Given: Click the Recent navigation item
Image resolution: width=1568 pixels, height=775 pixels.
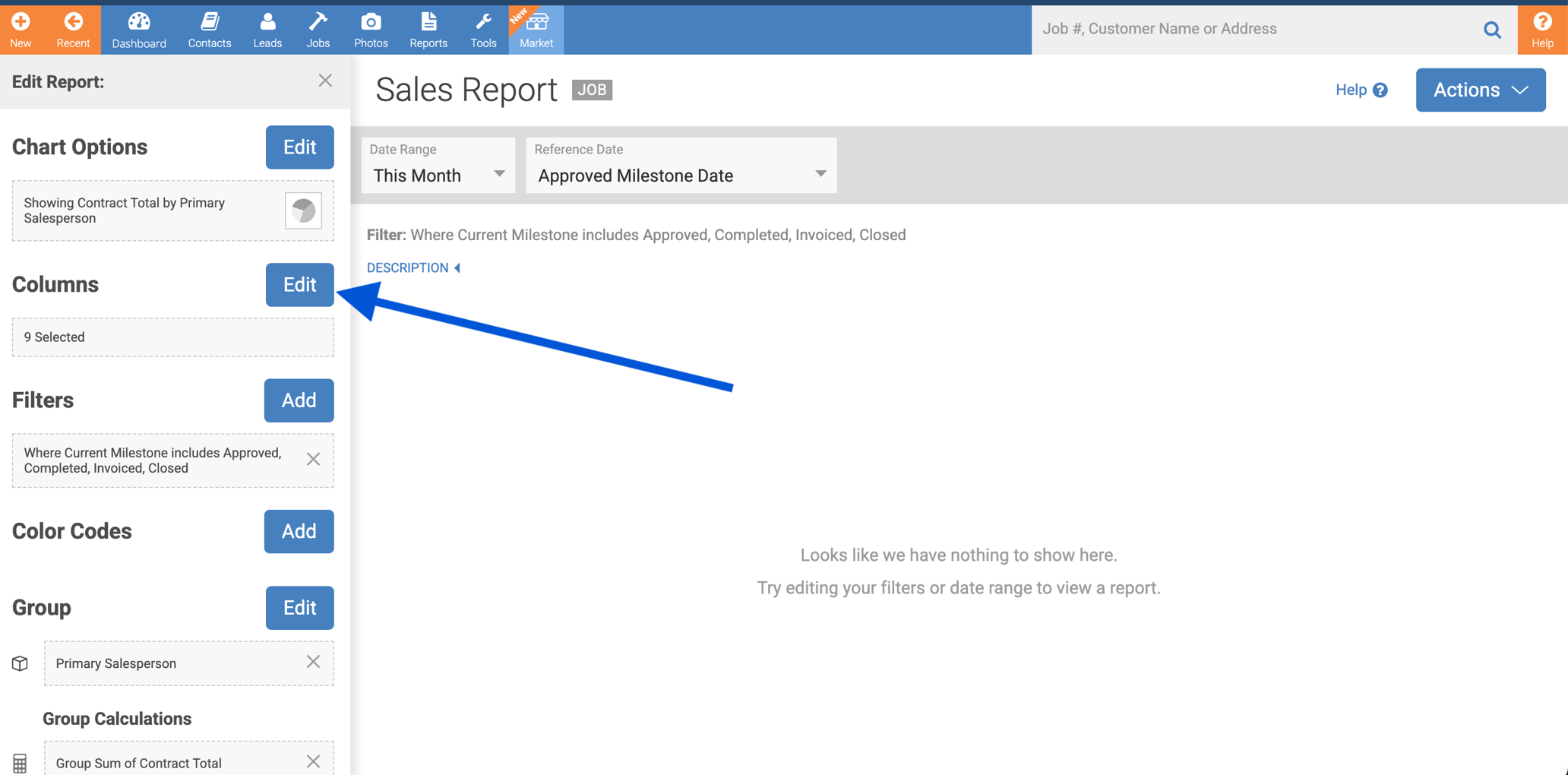Looking at the screenshot, I should [73, 29].
